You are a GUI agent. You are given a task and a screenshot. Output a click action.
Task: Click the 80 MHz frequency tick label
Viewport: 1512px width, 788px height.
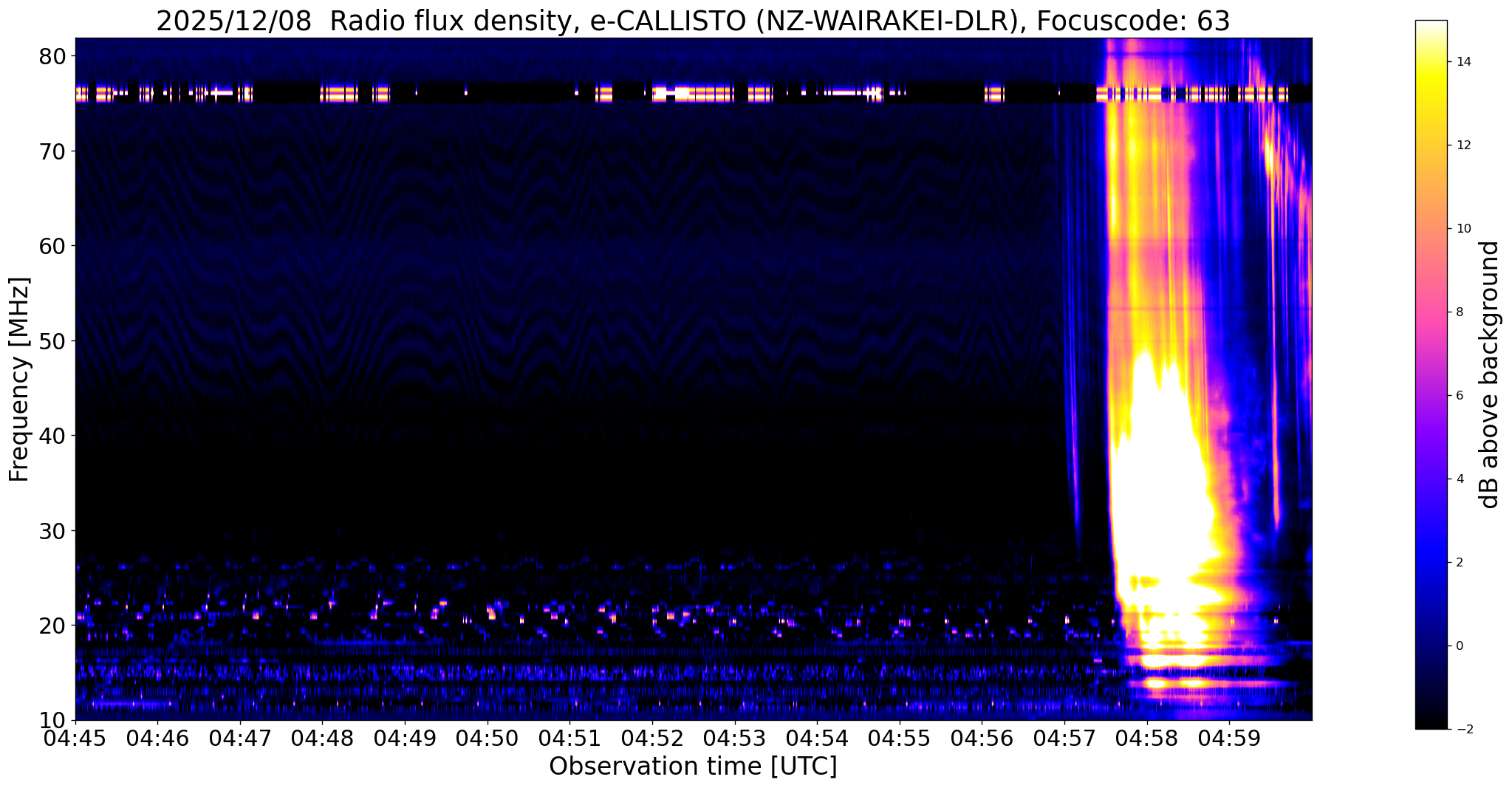(53, 56)
